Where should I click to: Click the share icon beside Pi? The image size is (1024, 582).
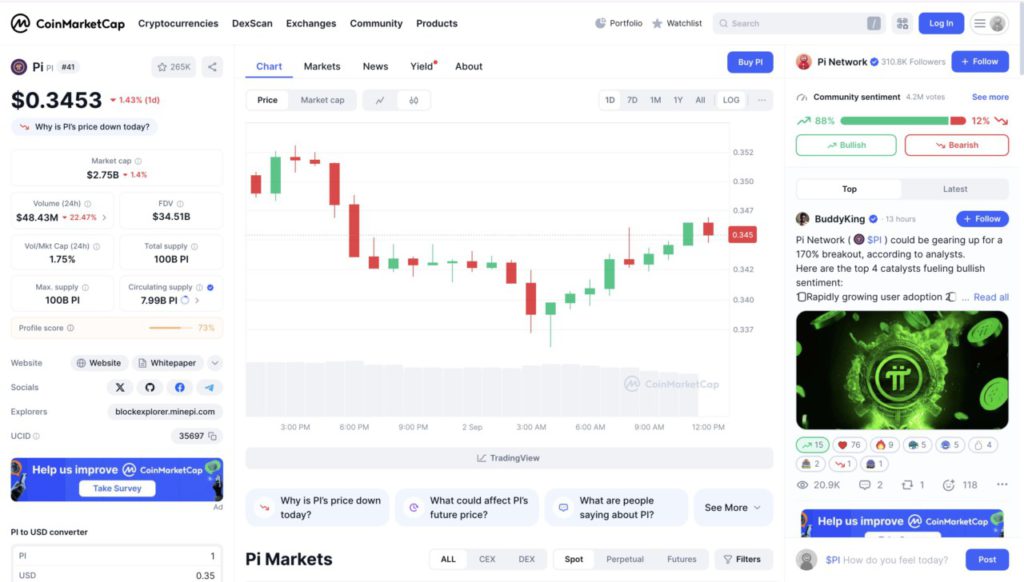212,67
